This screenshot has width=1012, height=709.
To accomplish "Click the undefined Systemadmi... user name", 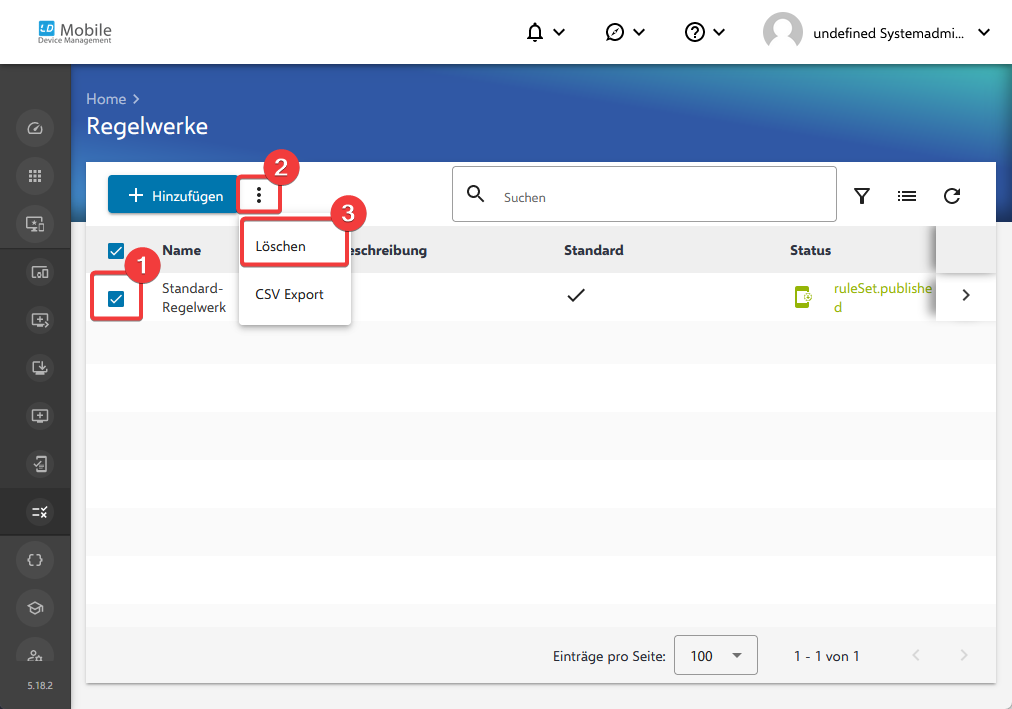I will [888, 33].
